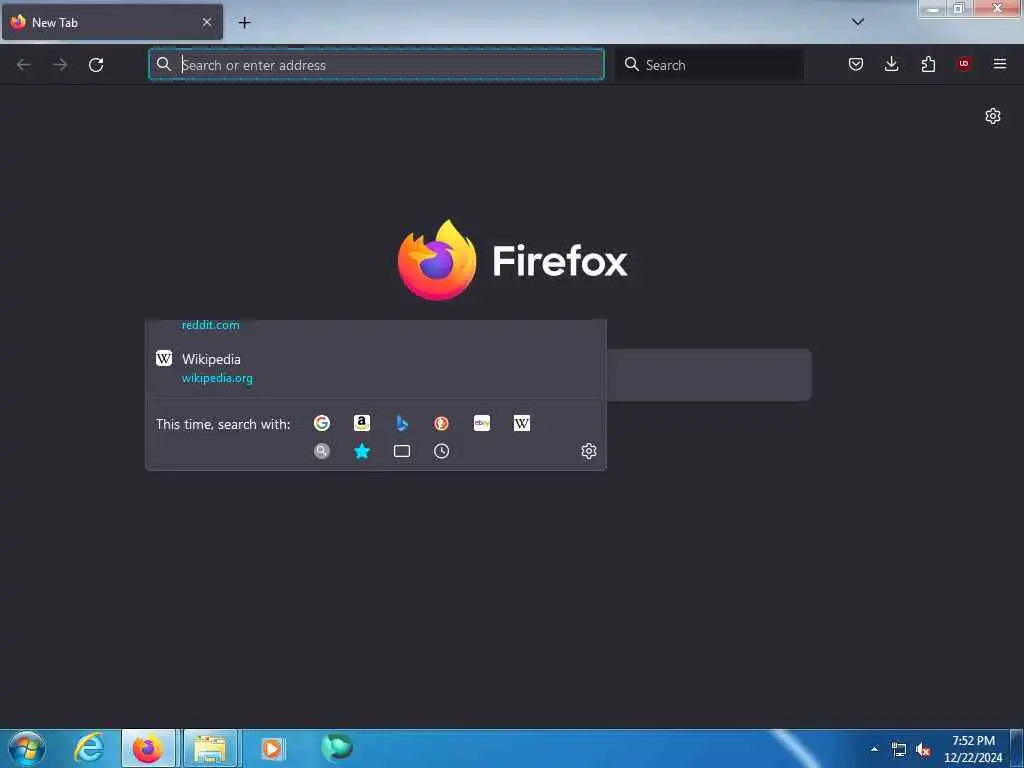Search bookmarks via the blue star icon

coord(362,451)
